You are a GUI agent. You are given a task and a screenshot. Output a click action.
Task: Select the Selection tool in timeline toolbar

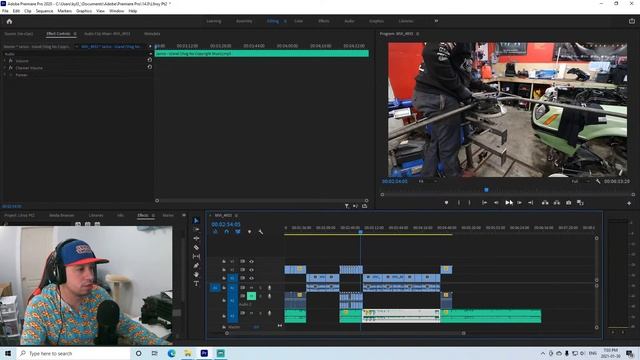(196, 220)
